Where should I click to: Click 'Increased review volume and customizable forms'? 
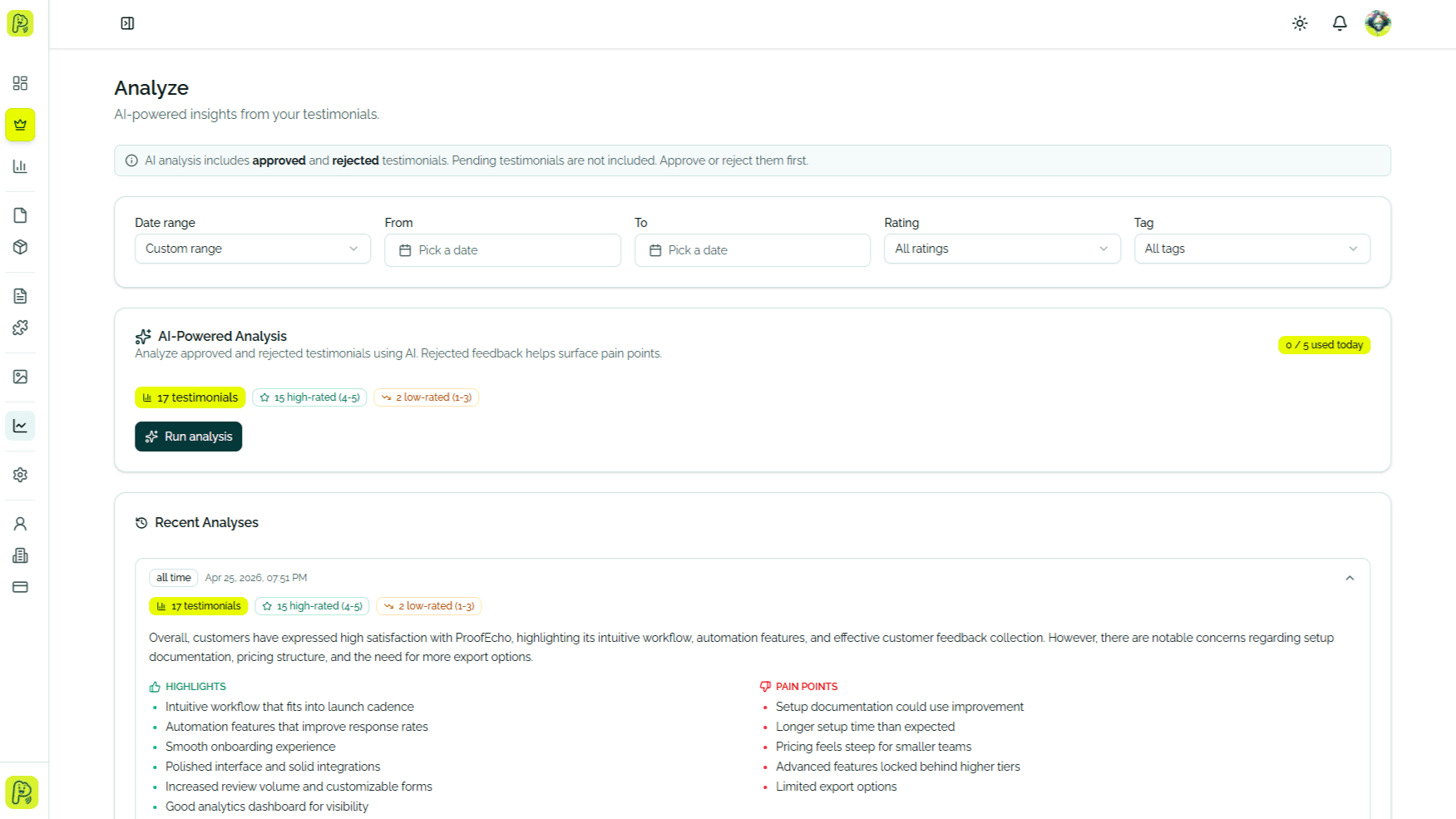(299, 787)
